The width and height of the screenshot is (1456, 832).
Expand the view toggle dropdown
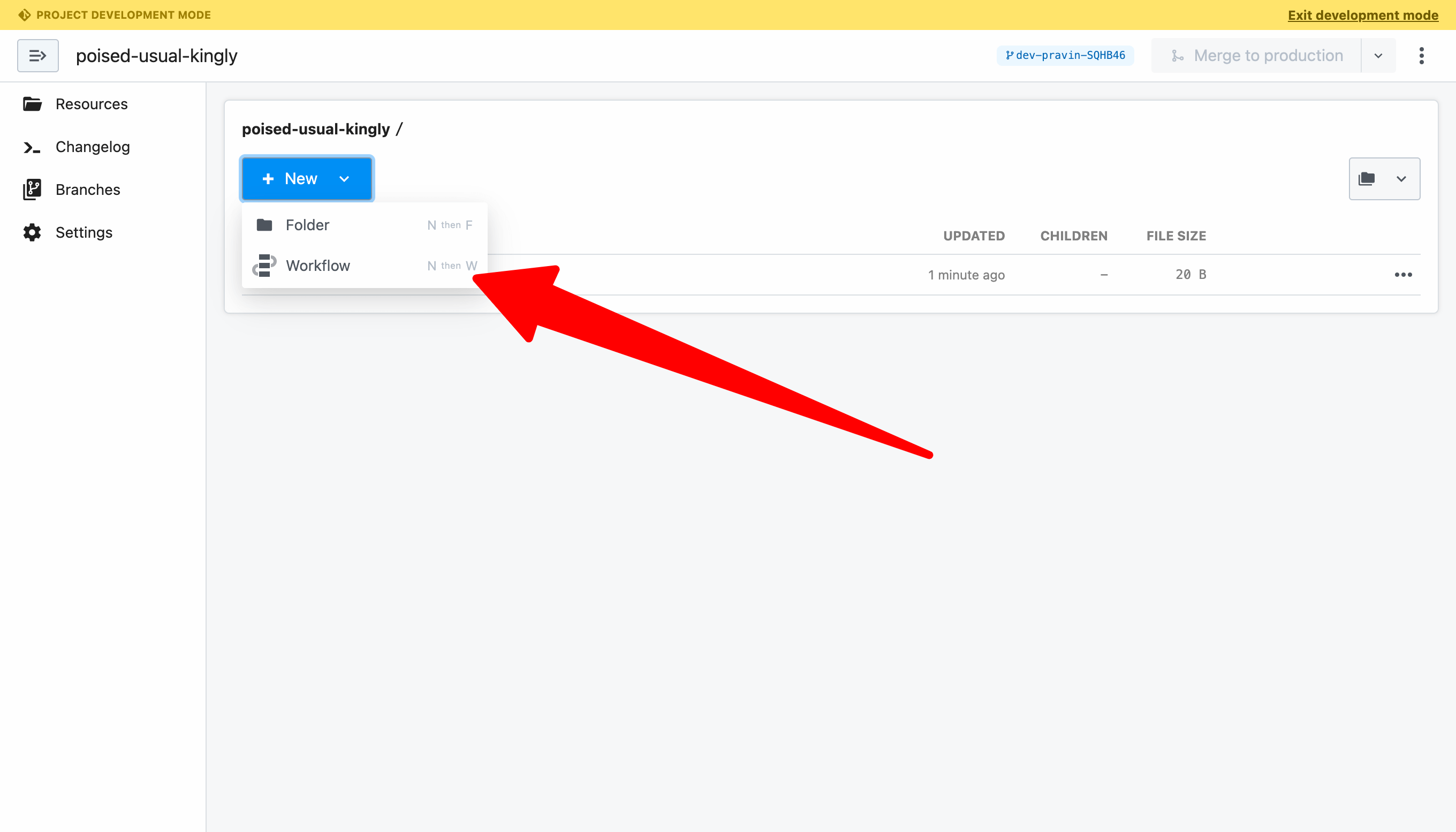tap(1401, 179)
